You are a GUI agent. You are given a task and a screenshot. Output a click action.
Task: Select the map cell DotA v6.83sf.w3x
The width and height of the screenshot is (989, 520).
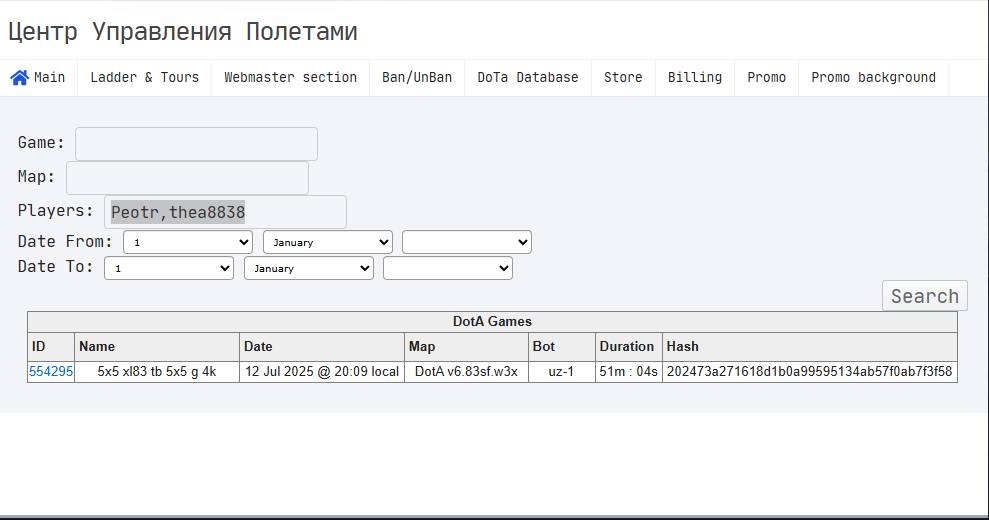click(x=466, y=372)
